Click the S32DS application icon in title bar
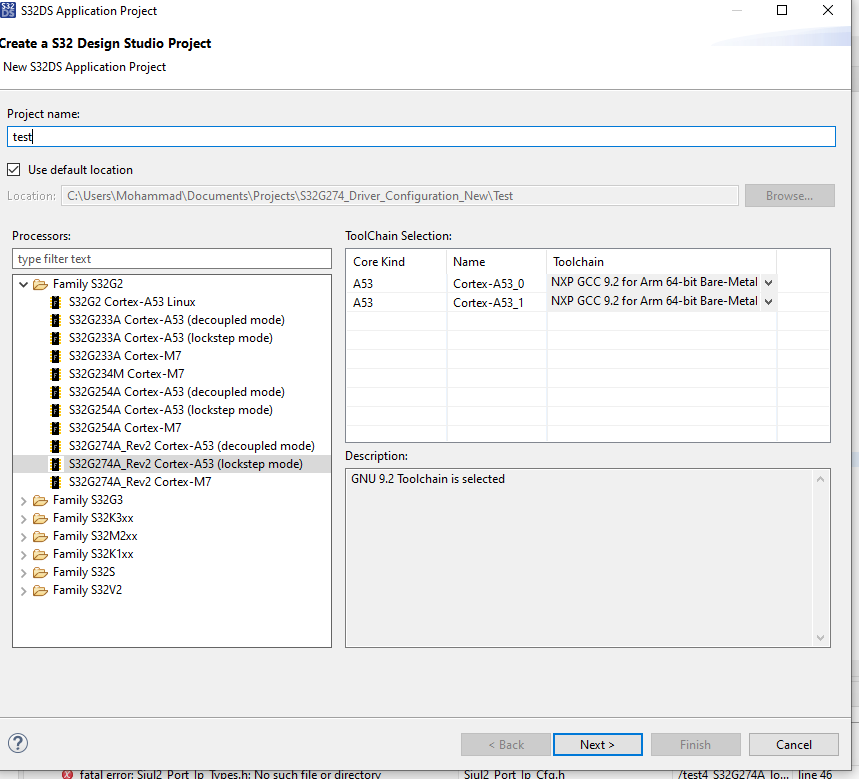Image resolution: width=859 pixels, height=779 pixels. [10, 10]
